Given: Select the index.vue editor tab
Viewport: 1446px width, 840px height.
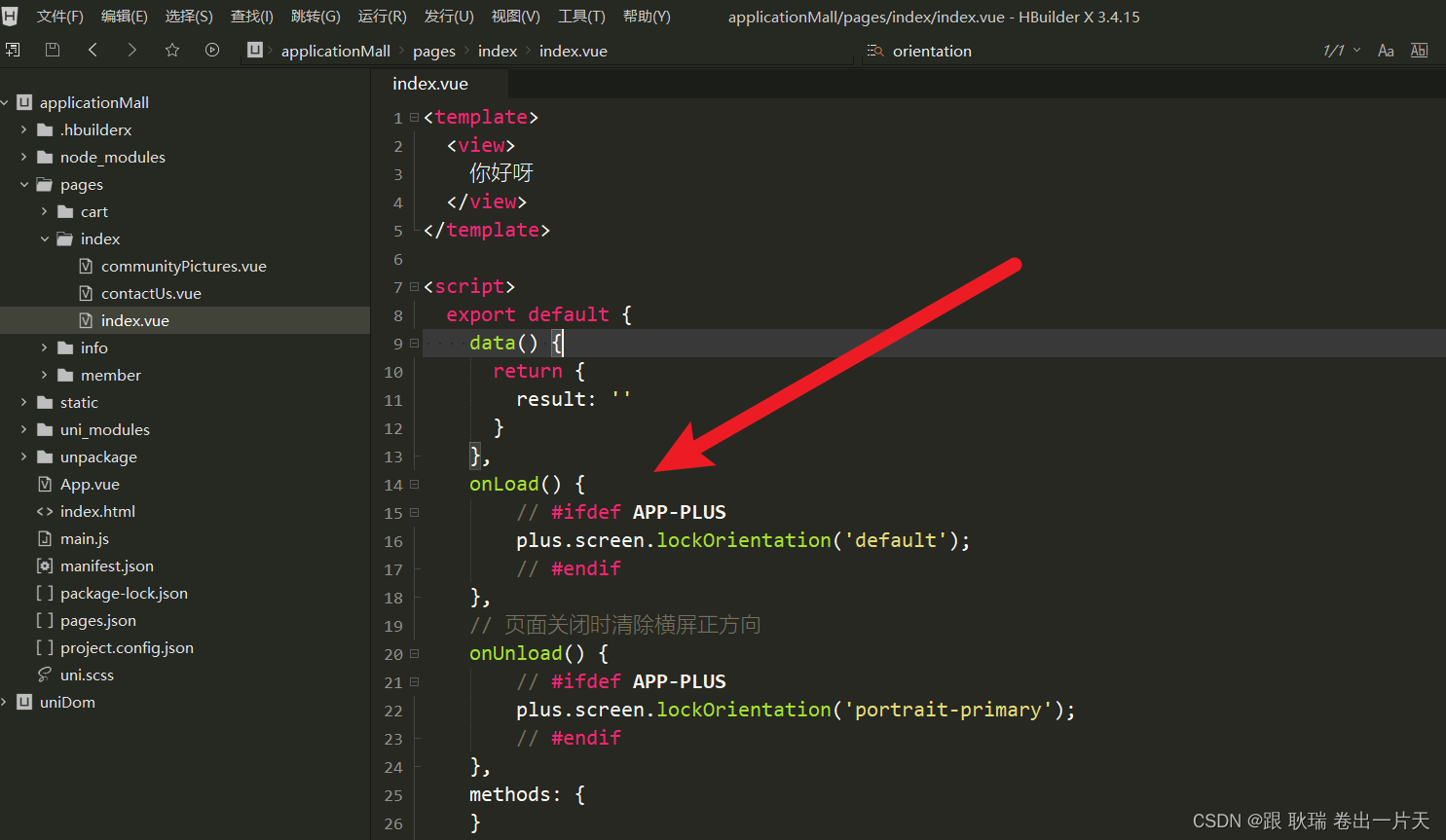Looking at the screenshot, I should coord(430,84).
